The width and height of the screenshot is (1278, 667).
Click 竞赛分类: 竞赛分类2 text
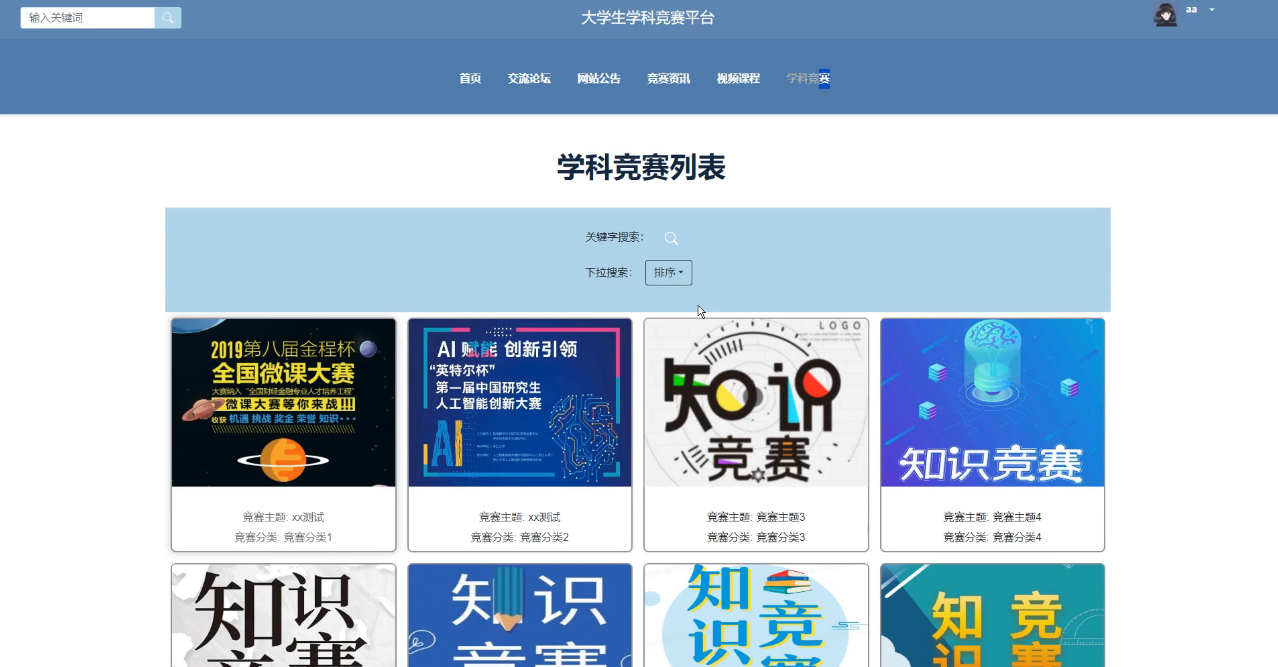[519, 537]
